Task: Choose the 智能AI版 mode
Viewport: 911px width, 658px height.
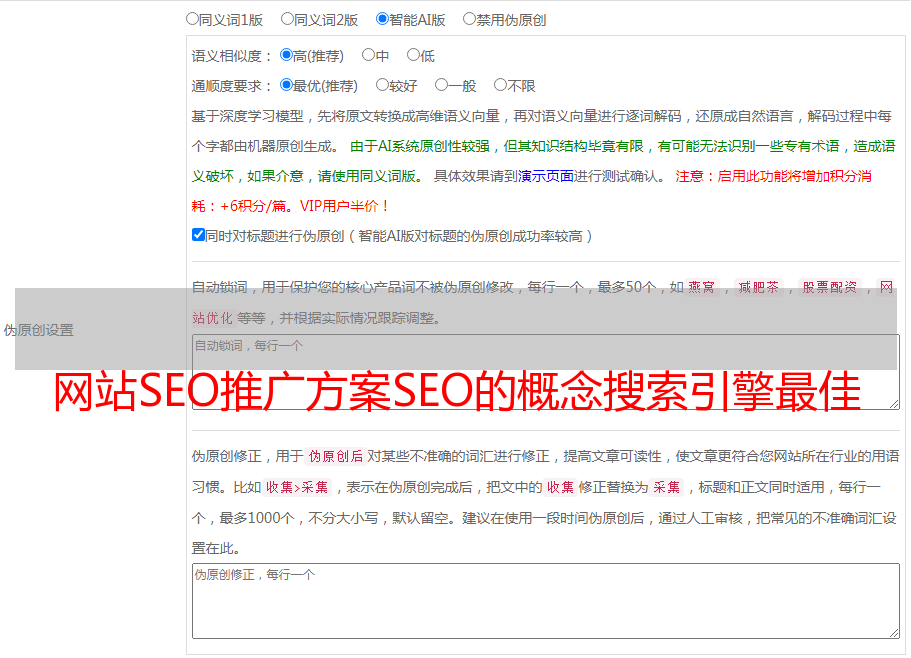Action: (382, 19)
